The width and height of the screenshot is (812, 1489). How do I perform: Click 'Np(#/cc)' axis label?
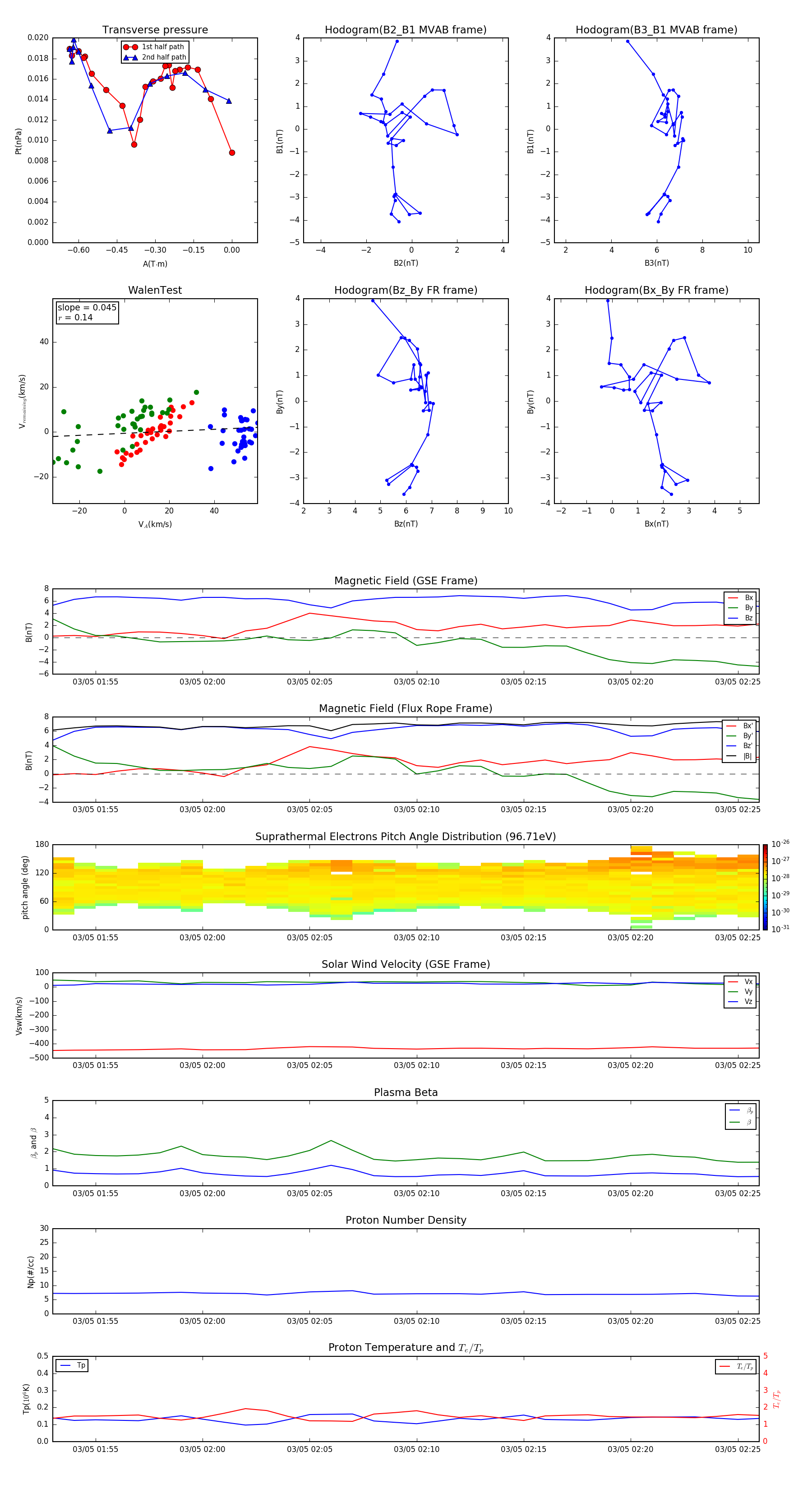point(31,1272)
